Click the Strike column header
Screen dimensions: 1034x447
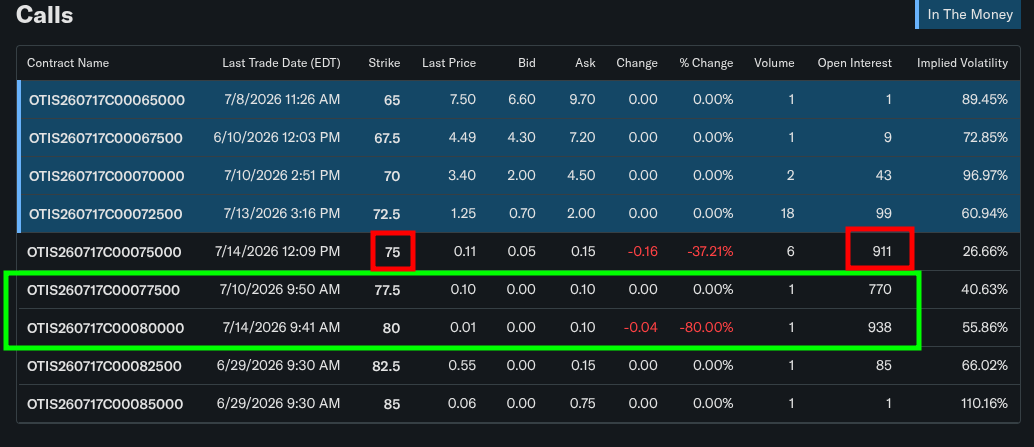384,63
